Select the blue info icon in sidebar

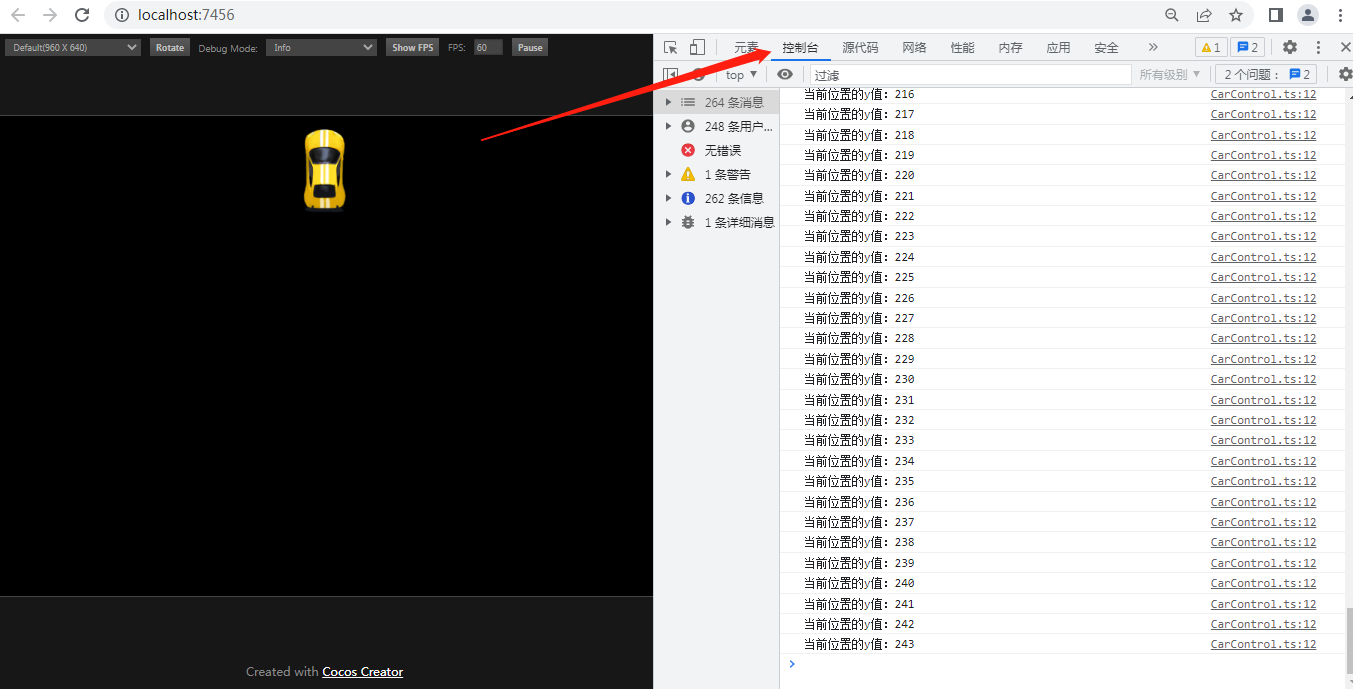(x=688, y=198)
